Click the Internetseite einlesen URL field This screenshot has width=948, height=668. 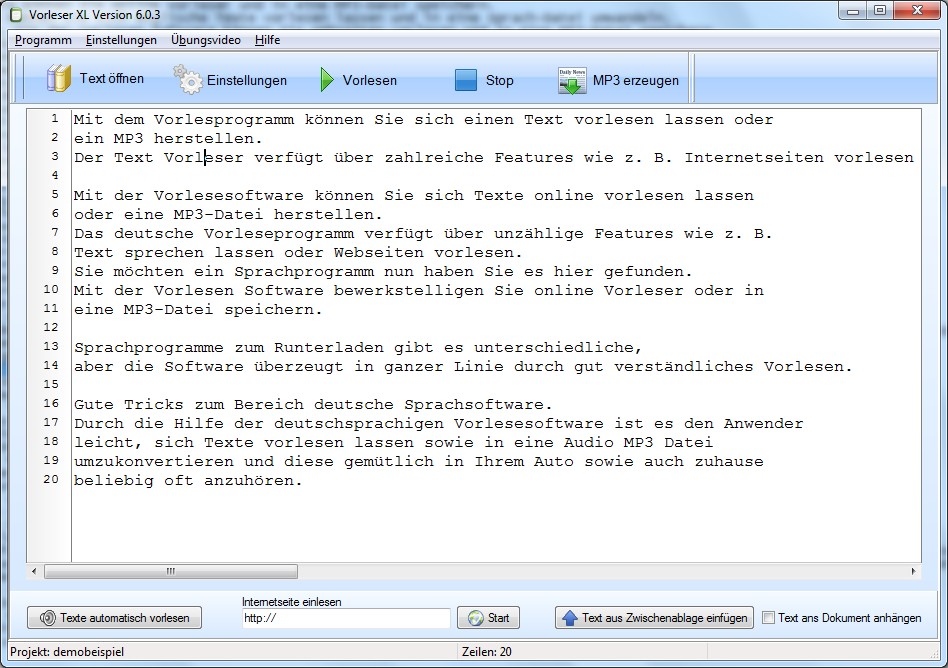346,619
